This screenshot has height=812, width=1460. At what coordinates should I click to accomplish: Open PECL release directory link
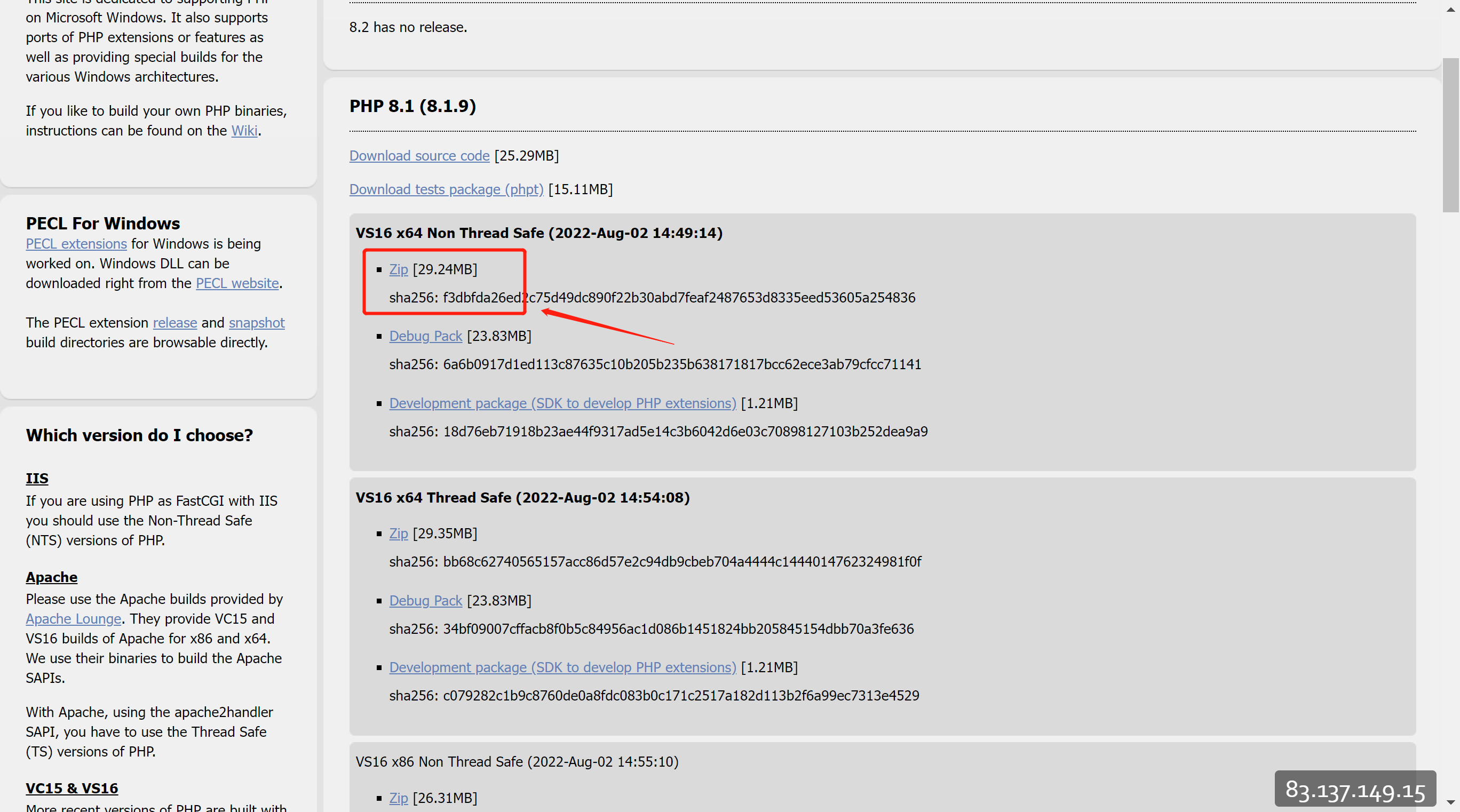coord(174,322)
